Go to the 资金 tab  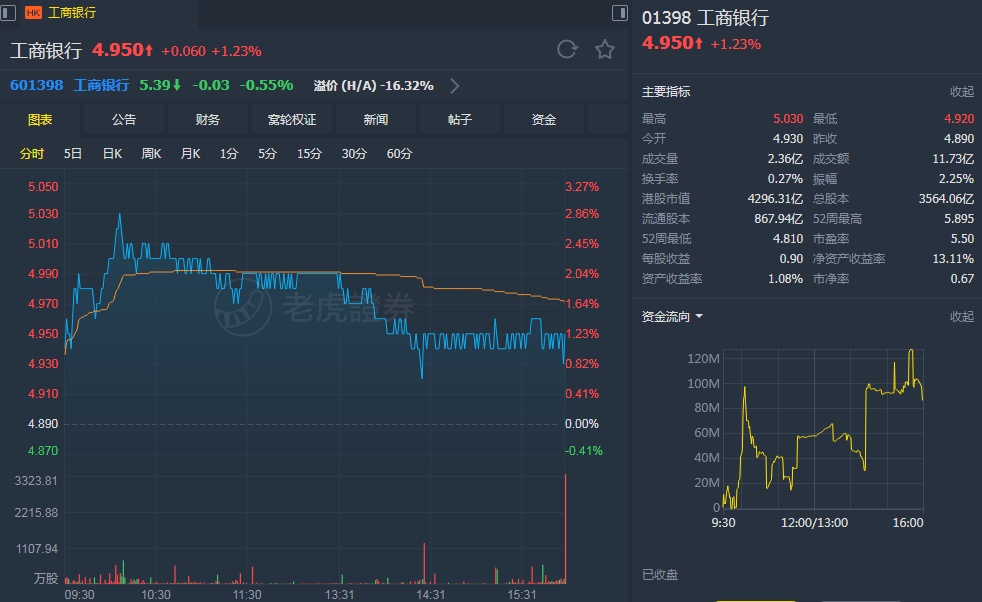[x=544, y=120]
